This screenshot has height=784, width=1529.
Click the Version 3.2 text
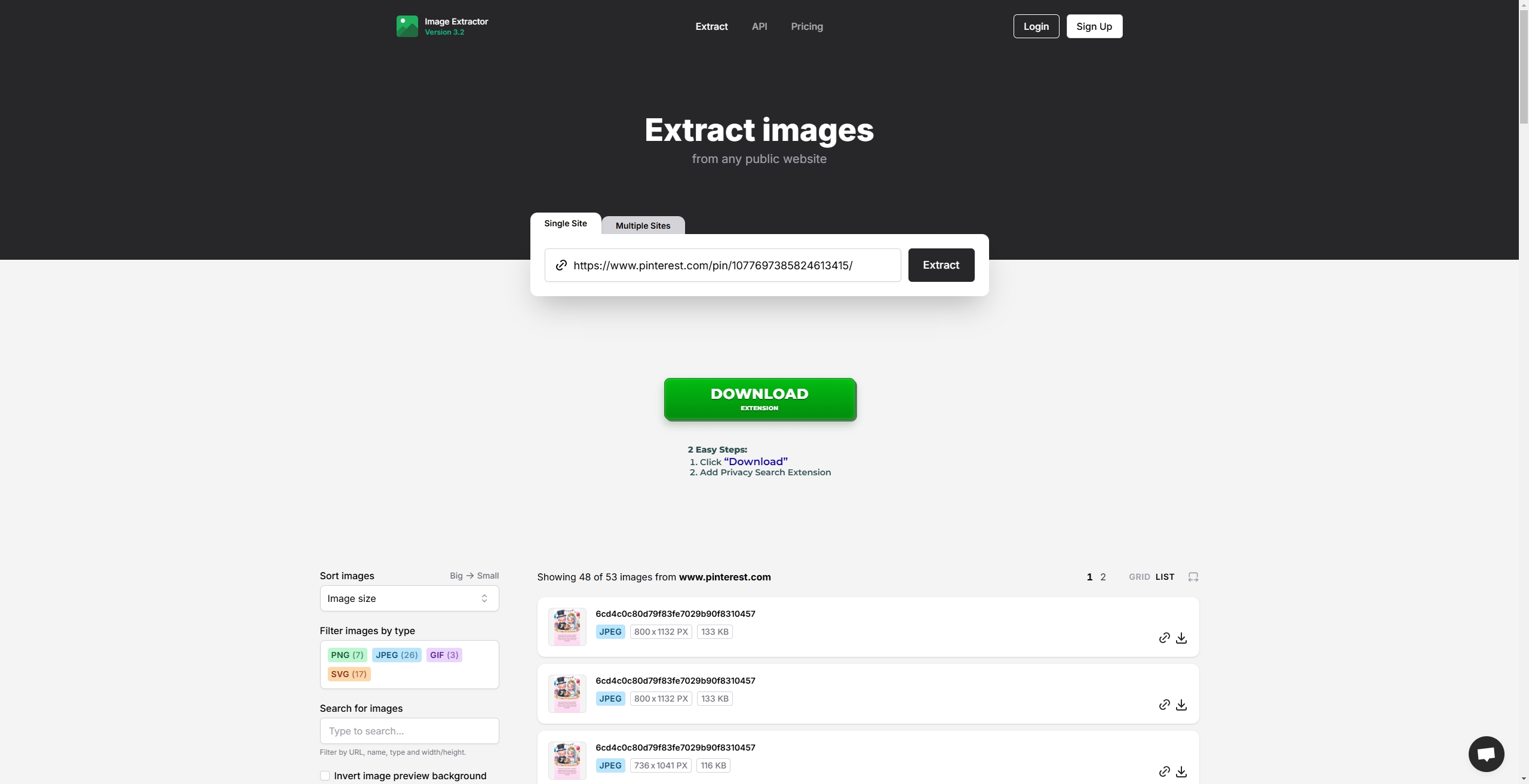[x=444, y=32]
